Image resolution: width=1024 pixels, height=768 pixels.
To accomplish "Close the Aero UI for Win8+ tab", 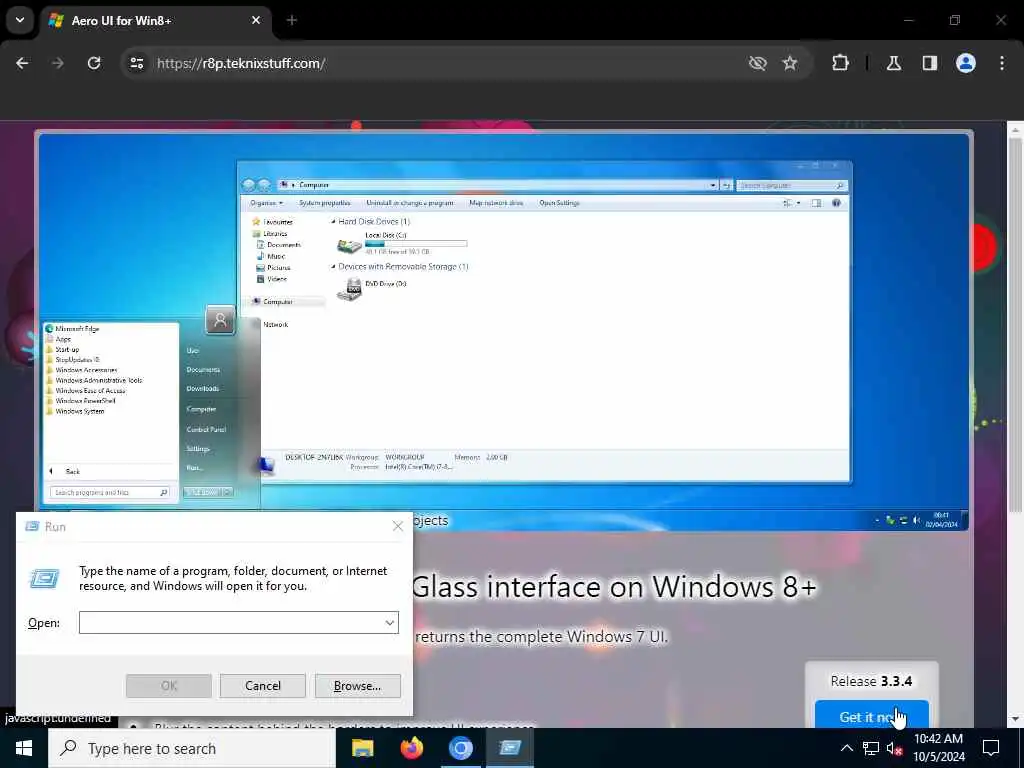I will pyautogui.click(x=256, y=20).
